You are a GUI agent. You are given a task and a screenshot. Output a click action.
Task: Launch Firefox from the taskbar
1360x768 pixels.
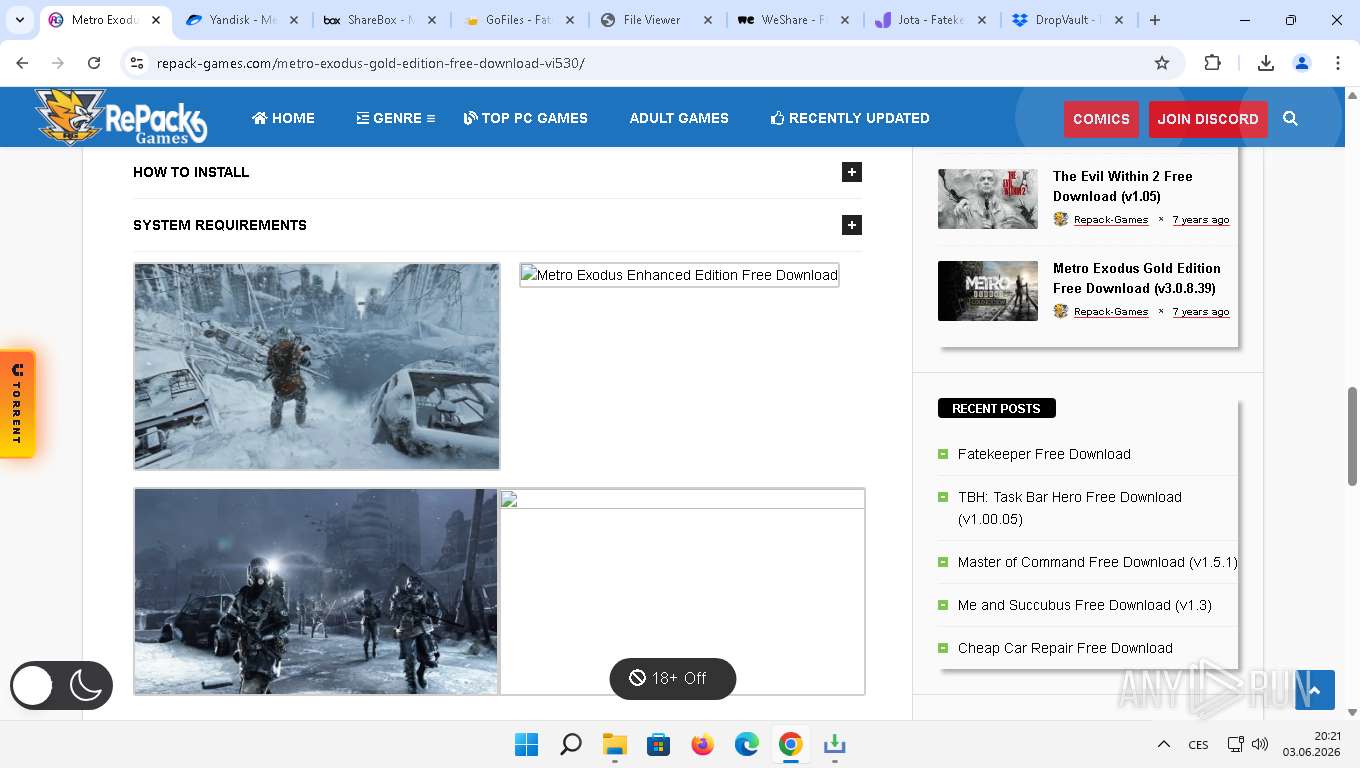coord(703,744)
